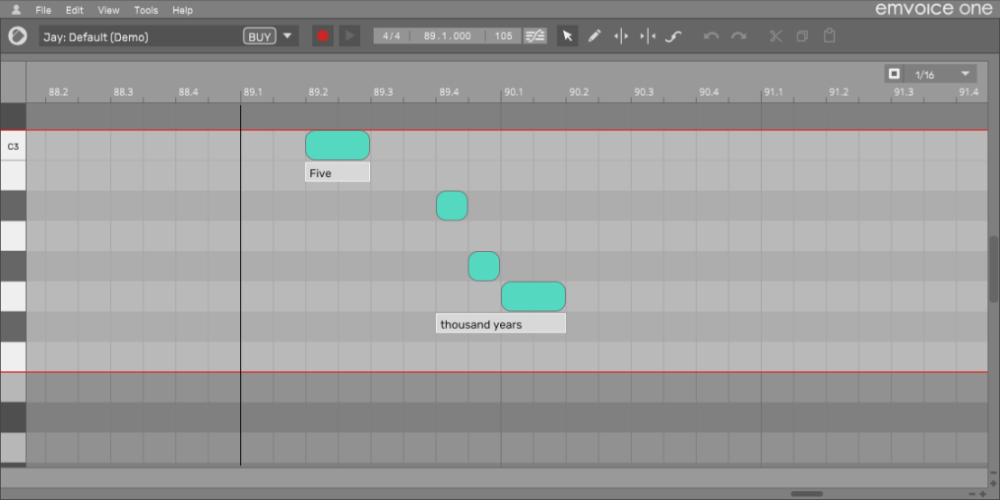Image resolution: width=1000 pixels, height=500 pixels.
Task: Open the View menu
Action: (108, 10)
